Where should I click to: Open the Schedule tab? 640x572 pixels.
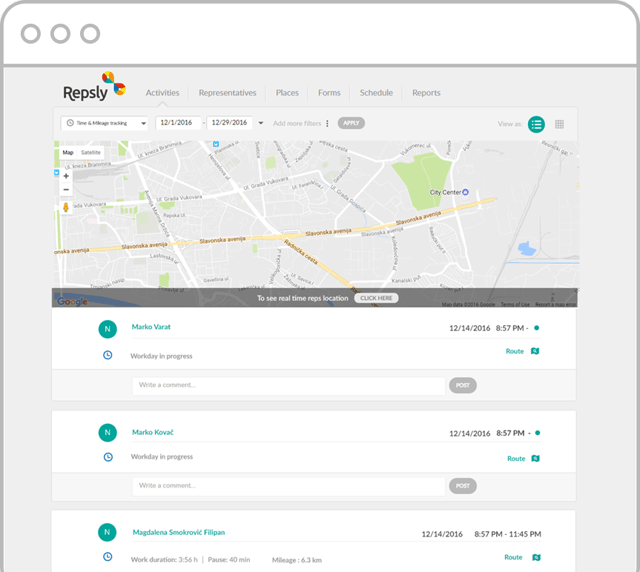pyautogui.click(x=376, y=93)
